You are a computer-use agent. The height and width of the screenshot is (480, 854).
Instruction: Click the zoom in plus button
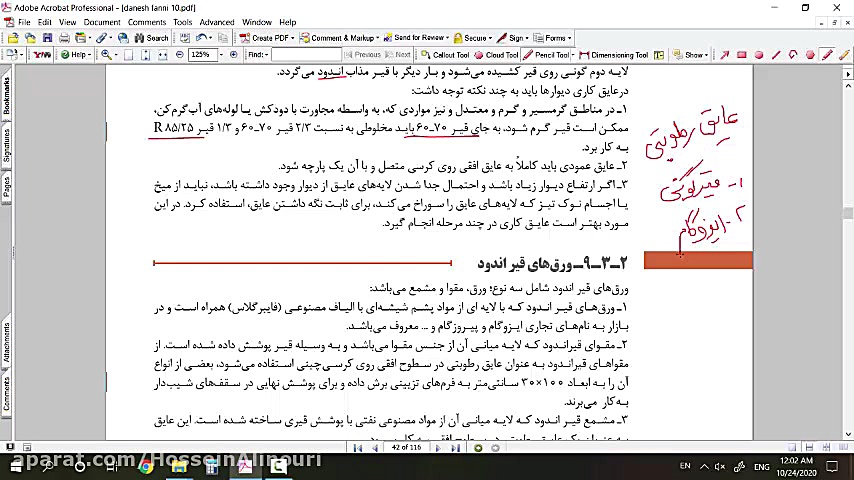234,54
